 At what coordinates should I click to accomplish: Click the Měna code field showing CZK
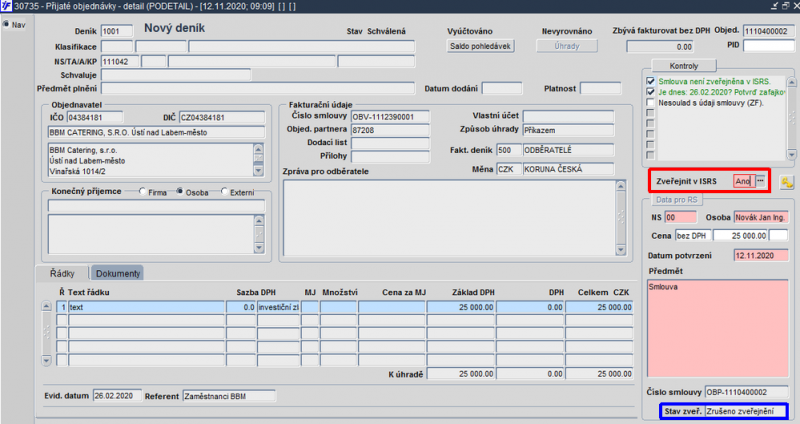[509, 169]
